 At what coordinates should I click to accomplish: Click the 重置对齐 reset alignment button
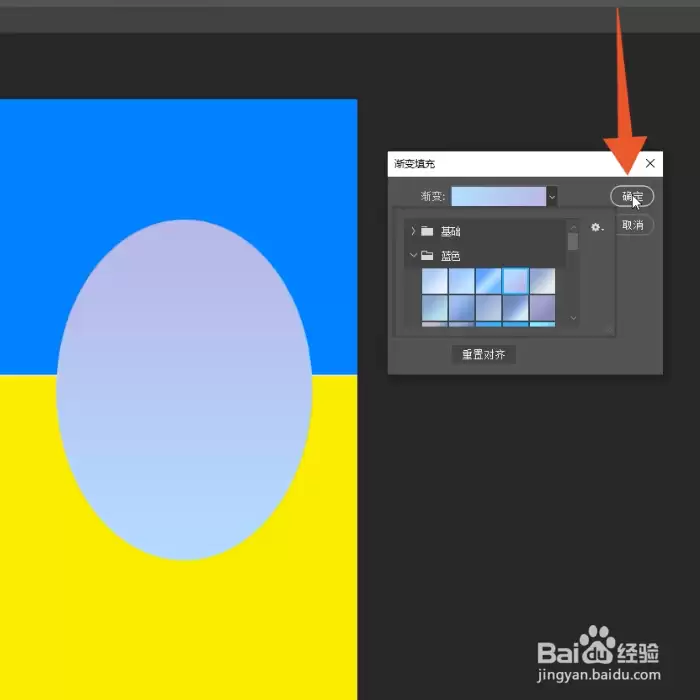[483, 354]
